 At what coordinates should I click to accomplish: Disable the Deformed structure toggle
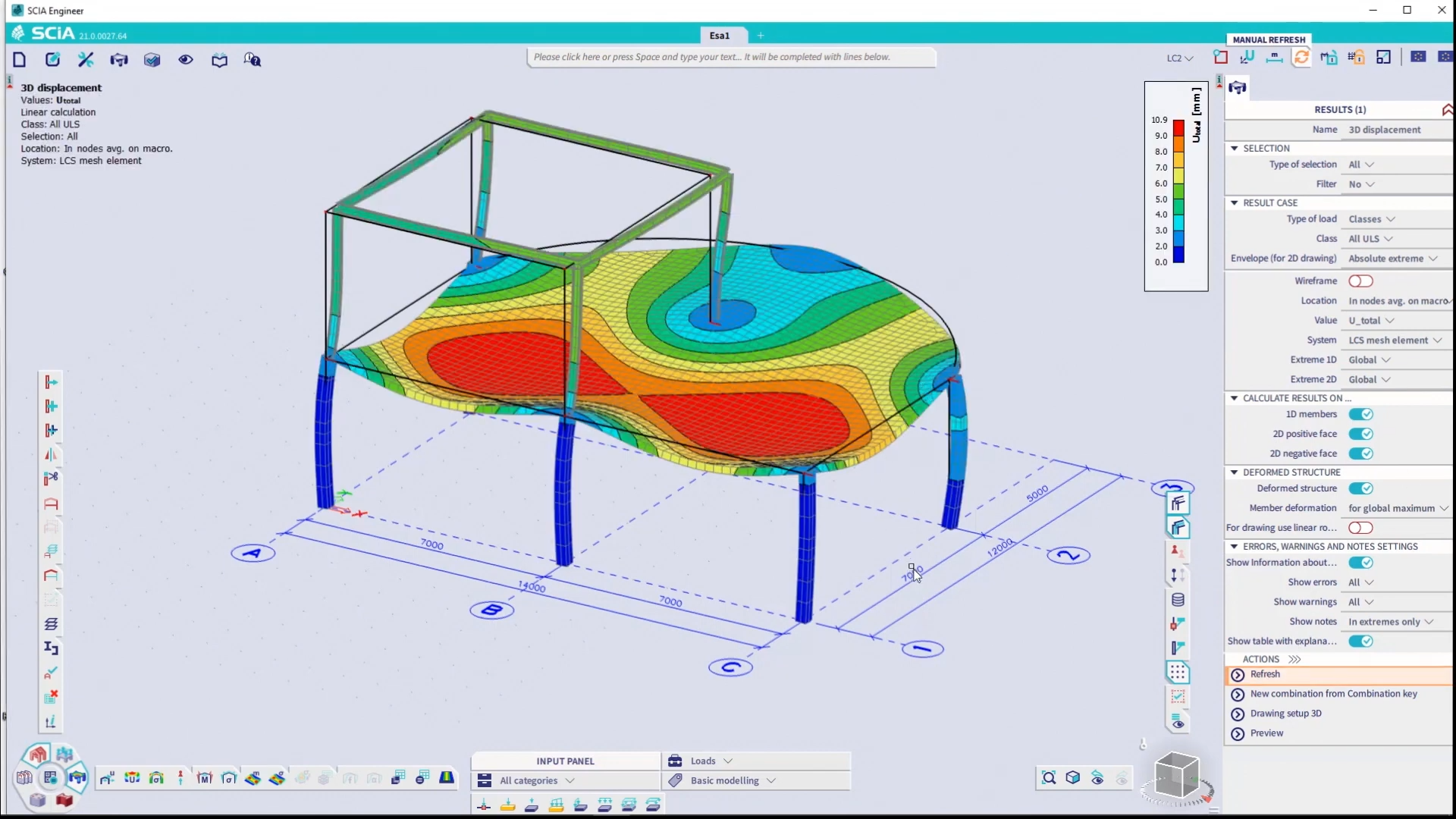pos(1360,488)
